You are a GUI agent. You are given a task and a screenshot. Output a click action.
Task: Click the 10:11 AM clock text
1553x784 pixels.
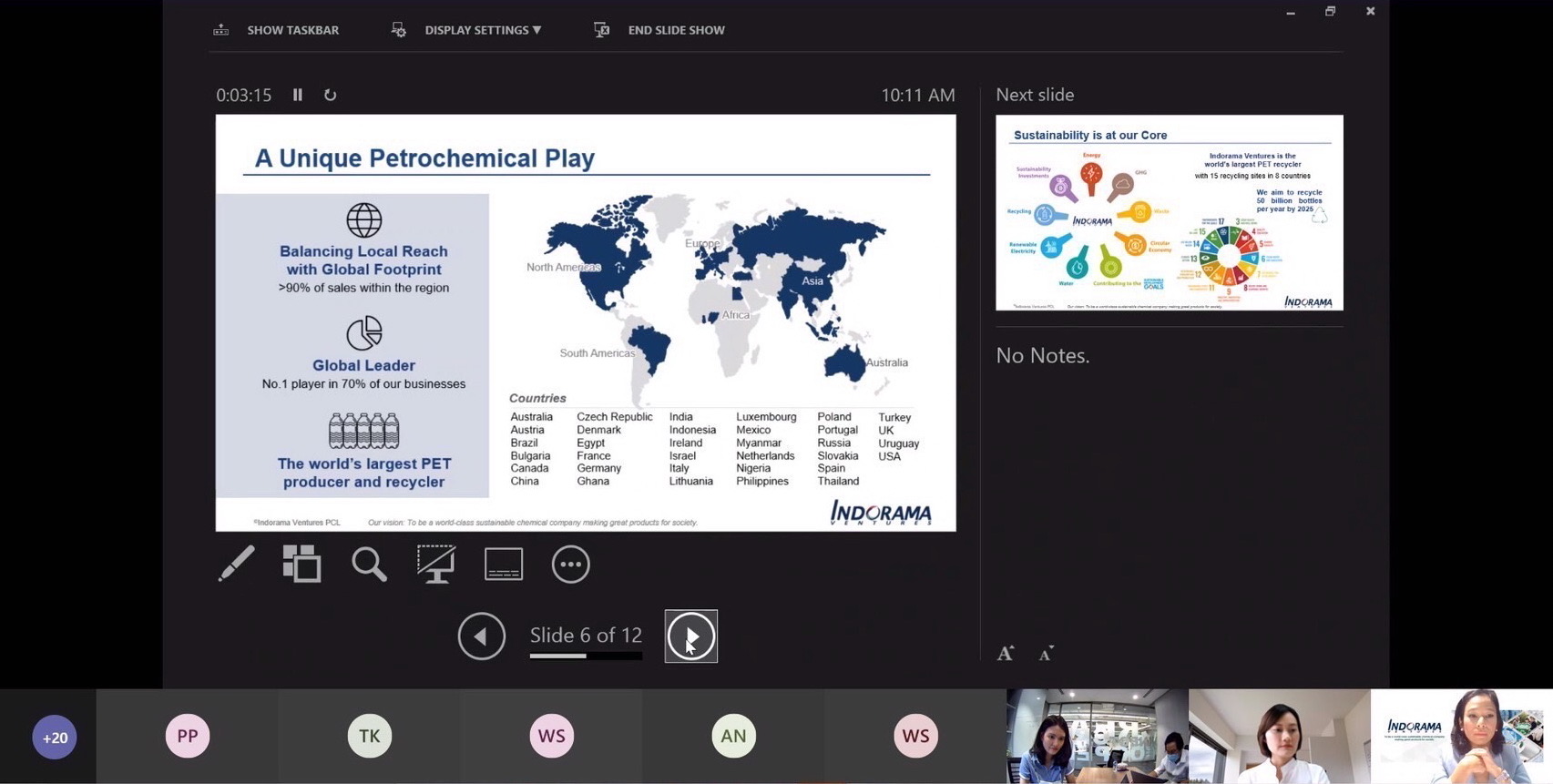[x=918, y=95]
